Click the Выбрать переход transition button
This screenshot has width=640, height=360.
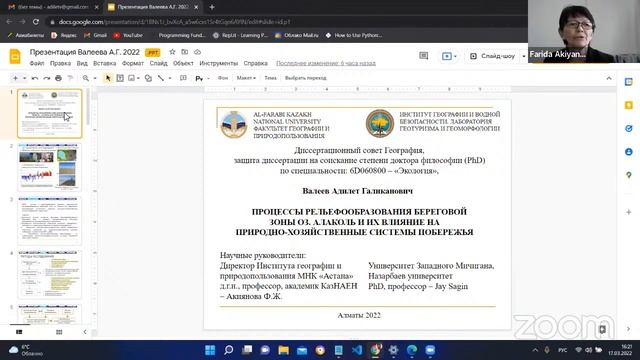click(x=305, y=78)
